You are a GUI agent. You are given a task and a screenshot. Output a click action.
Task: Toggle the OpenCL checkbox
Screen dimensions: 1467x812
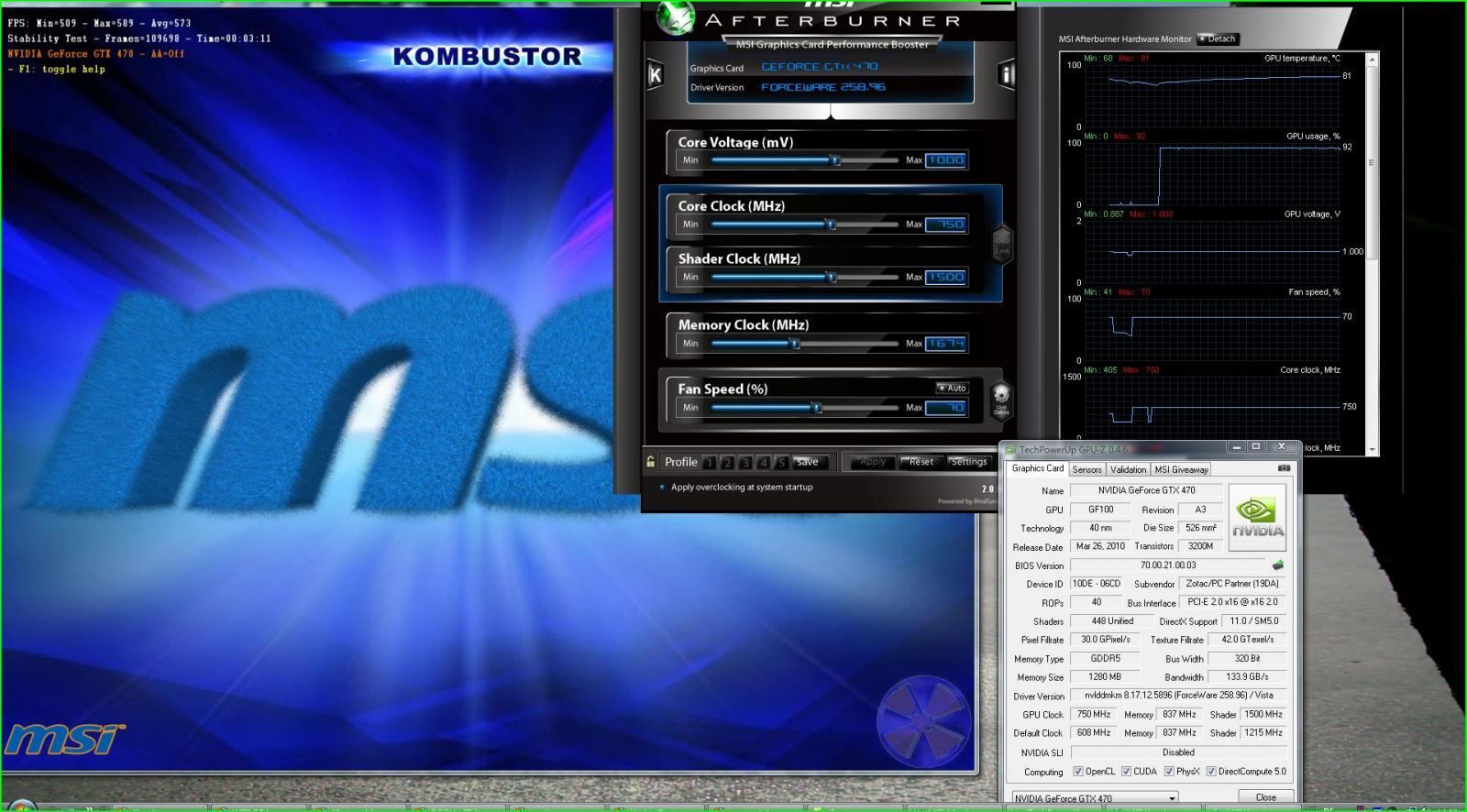click(1078, 772)
